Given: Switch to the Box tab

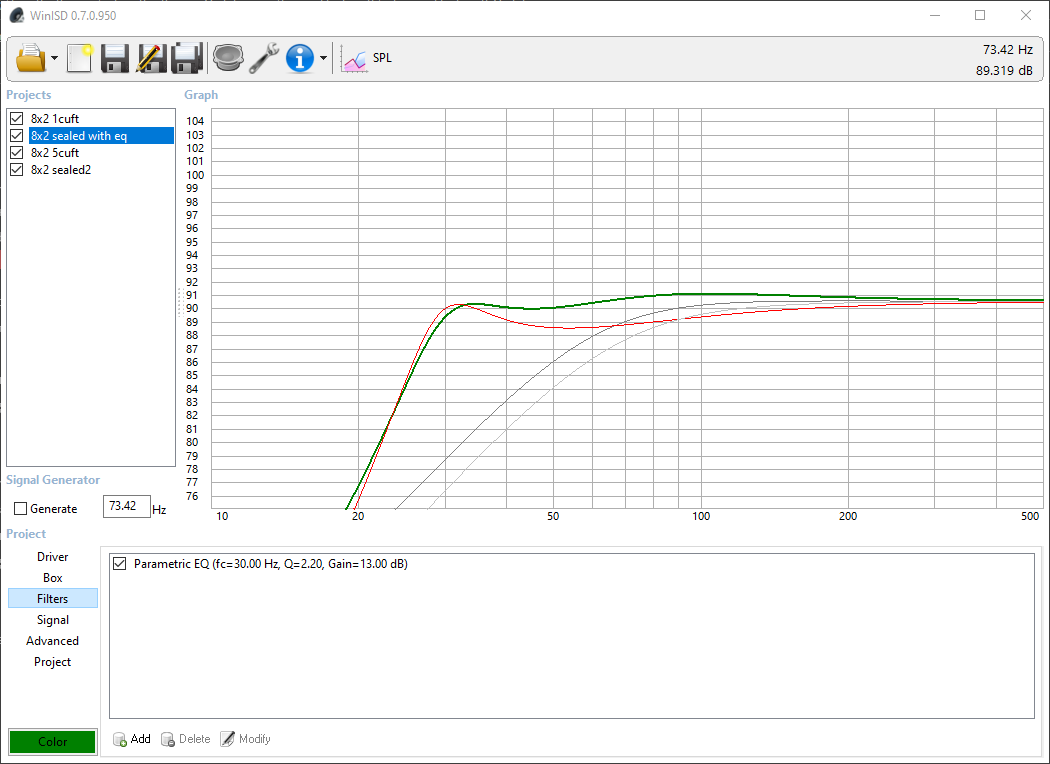Looking at the screenshot, I should click(53, 578).
